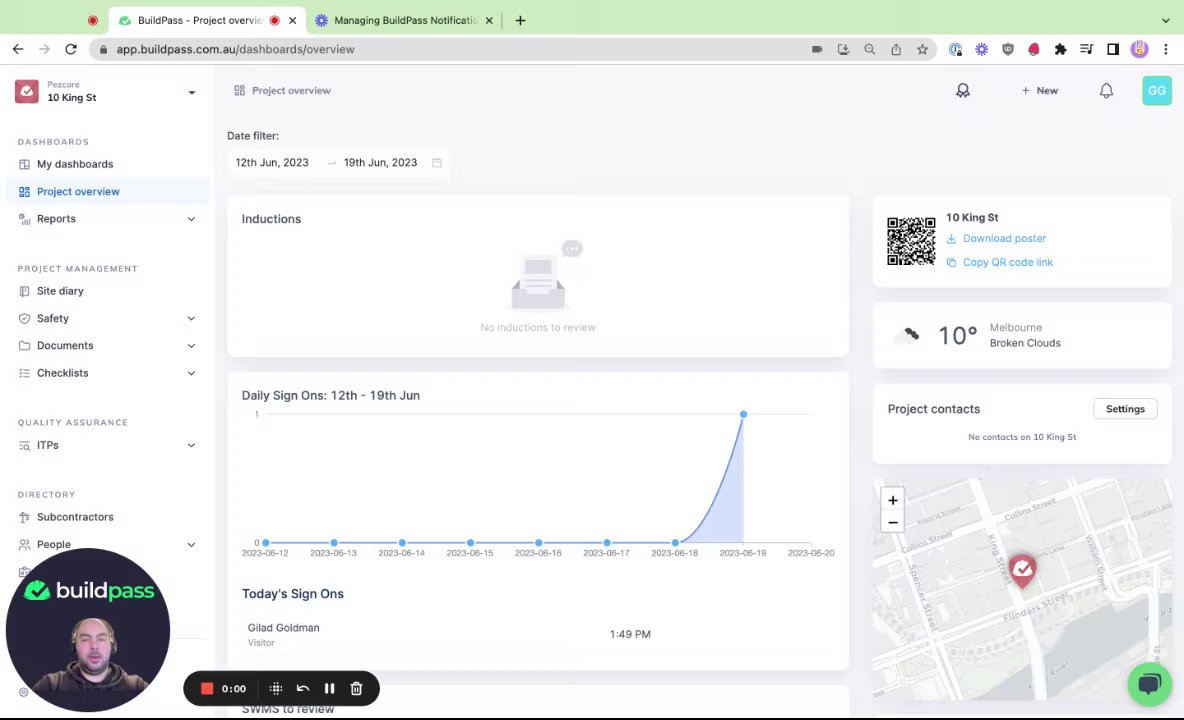Expand the Safety section
The width and height of the screenshot is (1184, 720).
click(x=191, y=318)
